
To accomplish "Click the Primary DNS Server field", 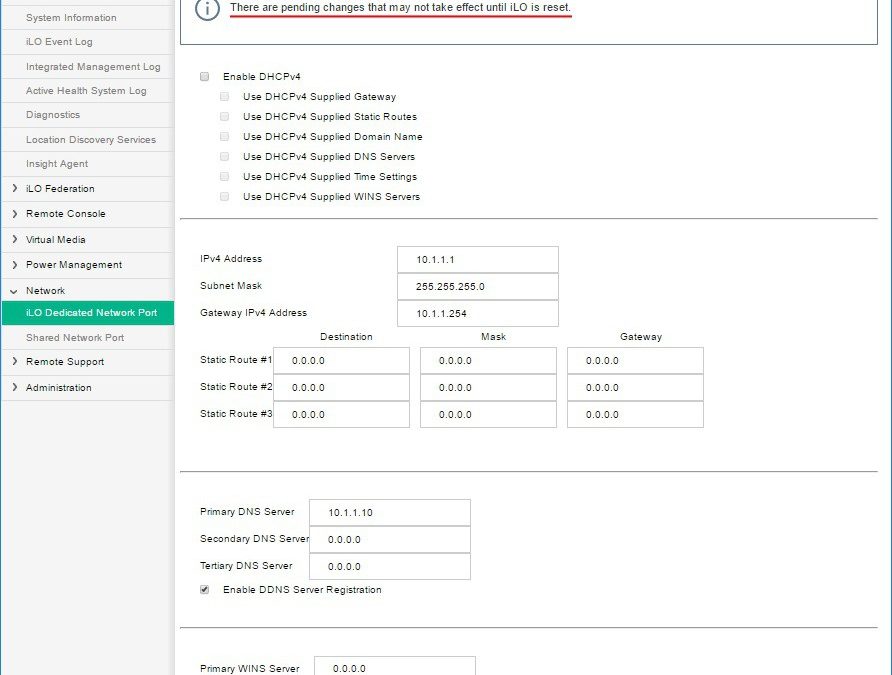I will pyautogui.click(x=390, y=512).
